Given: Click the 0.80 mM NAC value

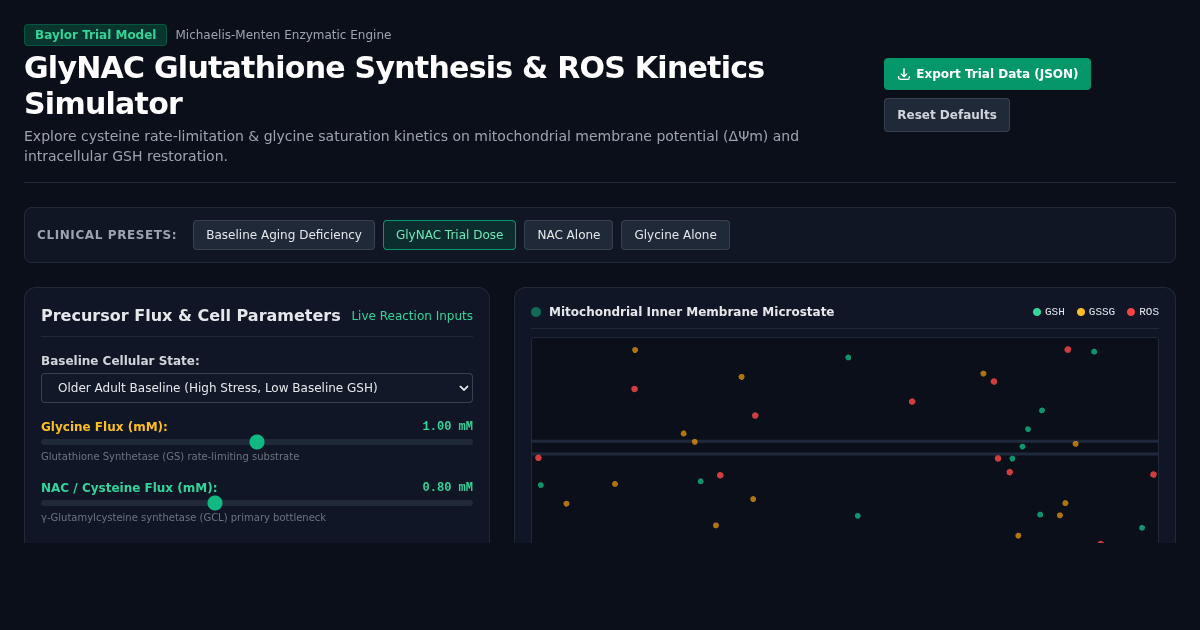Looking at the screenshot, I should (x=447, y=487).
